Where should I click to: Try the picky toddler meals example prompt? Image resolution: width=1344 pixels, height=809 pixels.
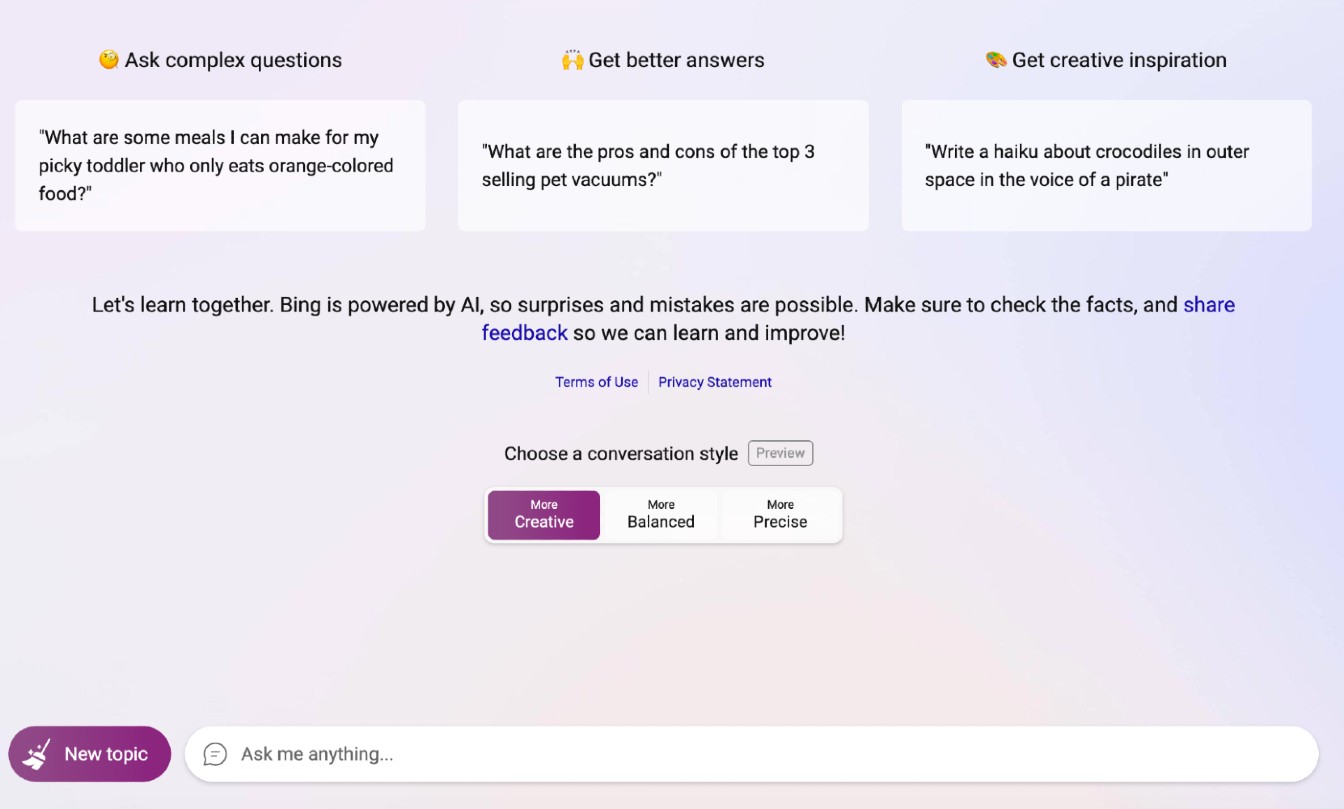click(x=220, y=166)
